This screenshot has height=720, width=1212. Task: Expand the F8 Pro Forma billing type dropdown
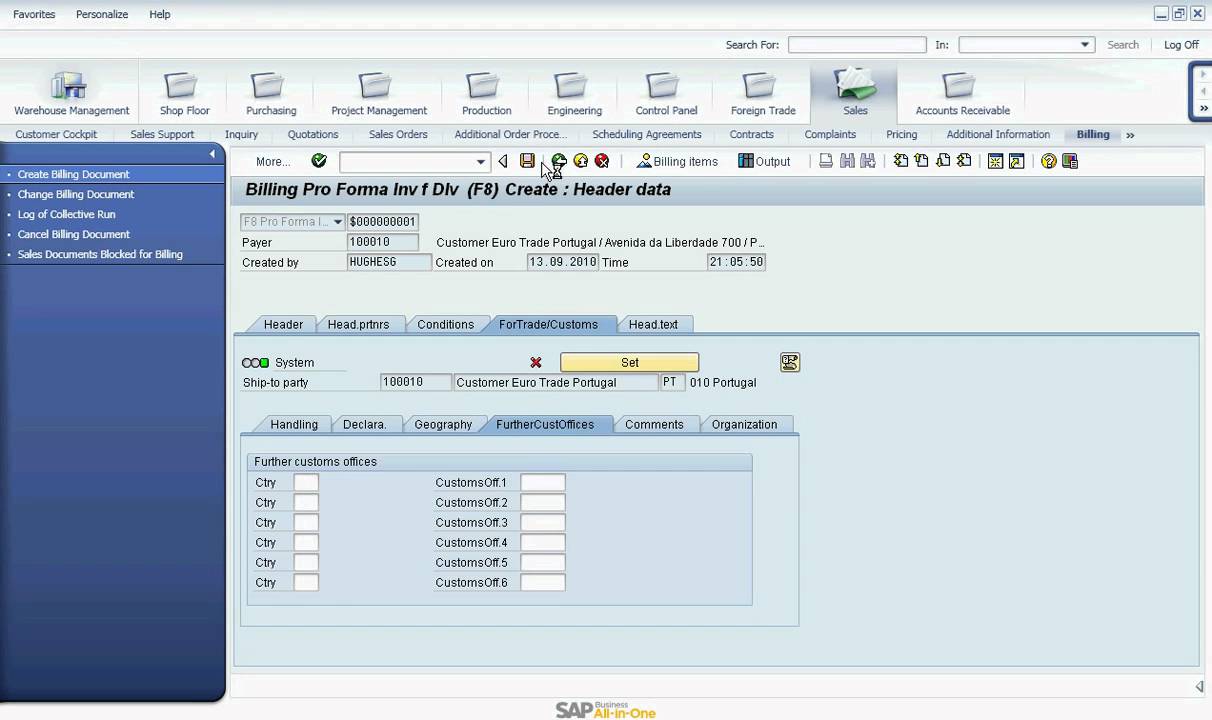[337, 222]
